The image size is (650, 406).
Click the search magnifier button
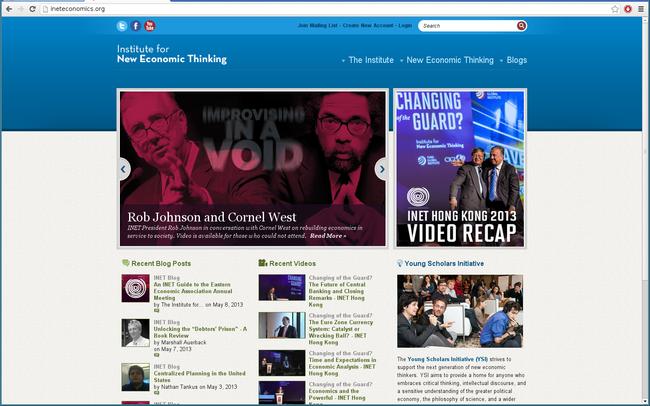[x=521, y=26]
